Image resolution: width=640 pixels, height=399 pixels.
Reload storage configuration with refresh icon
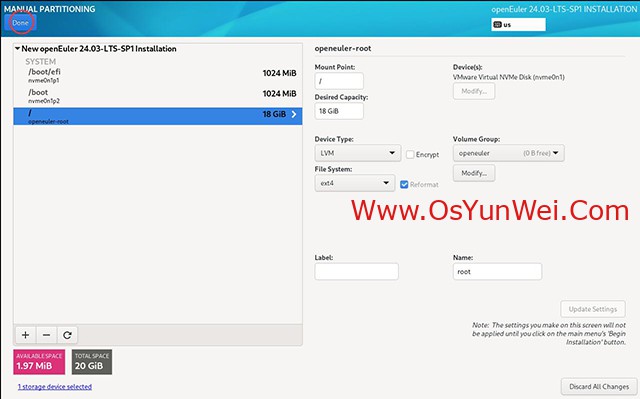pyautogui.click(x=67, y=335)
